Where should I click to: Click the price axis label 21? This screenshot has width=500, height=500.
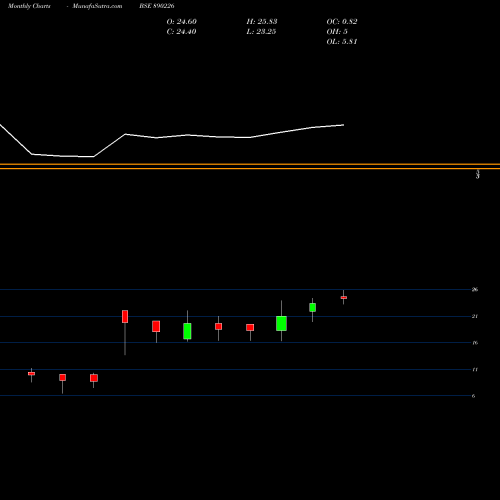tap(475, 316)
